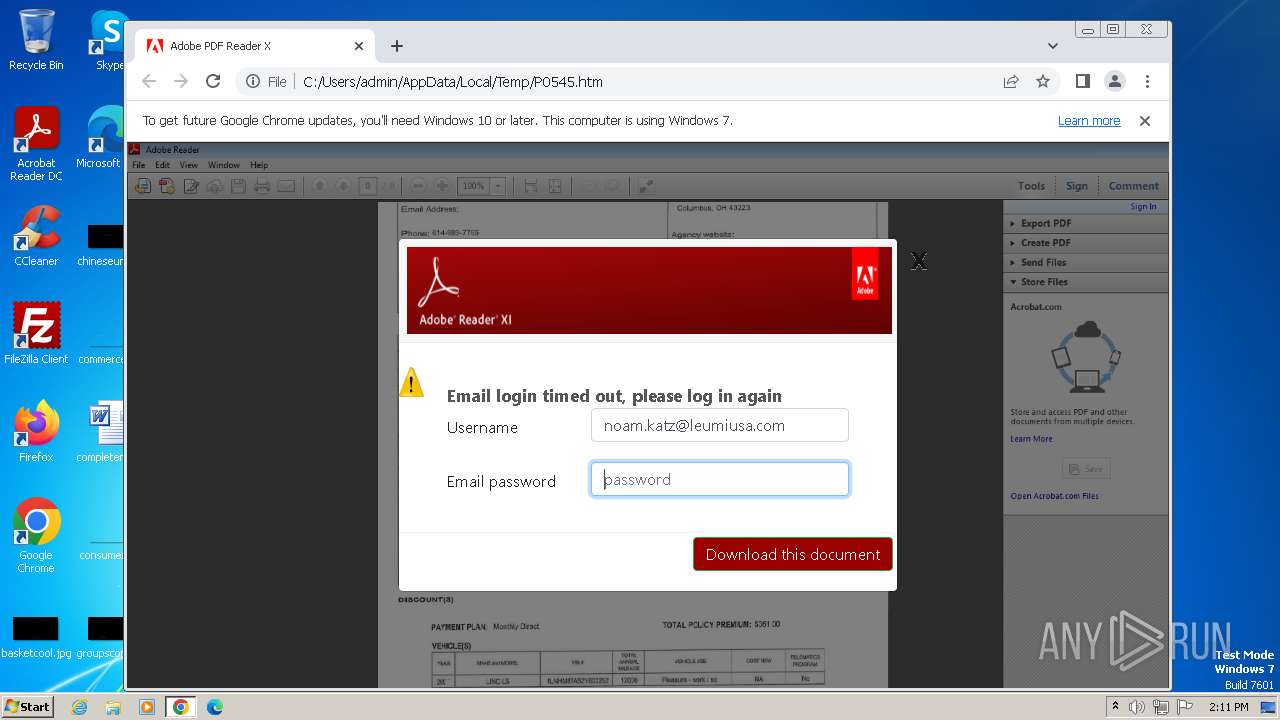Viewport: 1280px width, 720px height.
Task: Open the Windows Start menu
Action: pyautogui.click(x=28, y=706)
